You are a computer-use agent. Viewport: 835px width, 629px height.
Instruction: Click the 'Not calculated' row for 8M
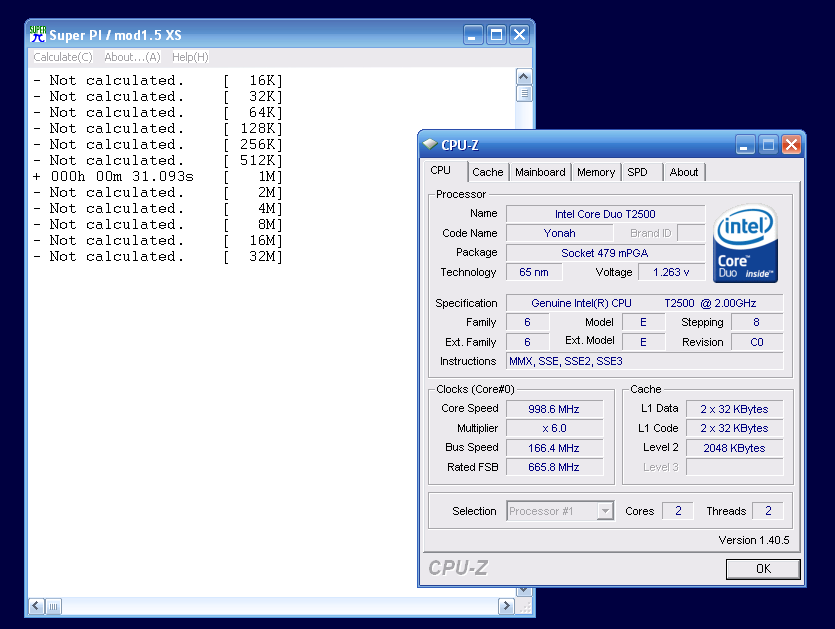tap(158, 224)
